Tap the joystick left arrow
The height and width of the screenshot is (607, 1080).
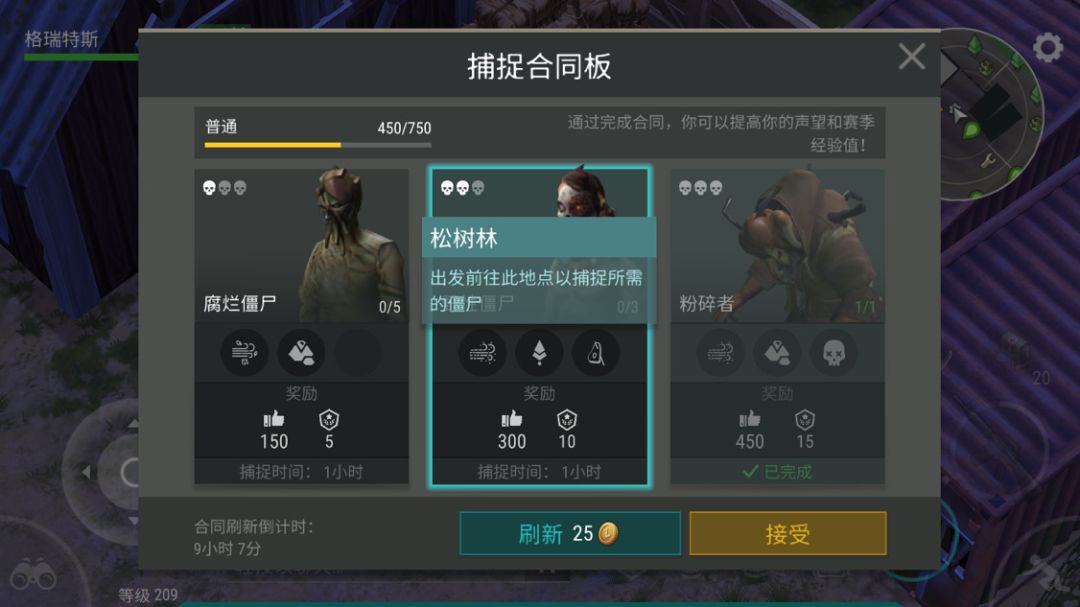(x=86, y=473)
